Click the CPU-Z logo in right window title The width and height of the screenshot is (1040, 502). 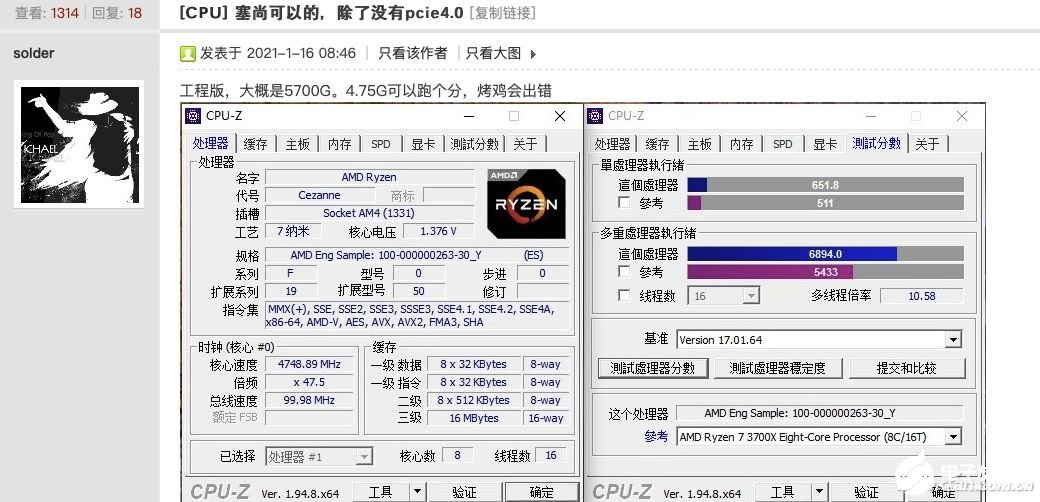click(595, 116)
